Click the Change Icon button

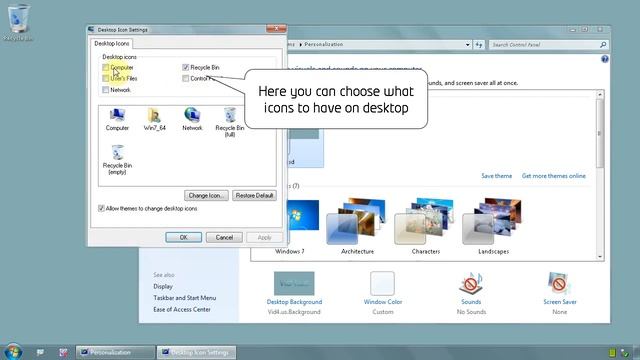point(206,196)
